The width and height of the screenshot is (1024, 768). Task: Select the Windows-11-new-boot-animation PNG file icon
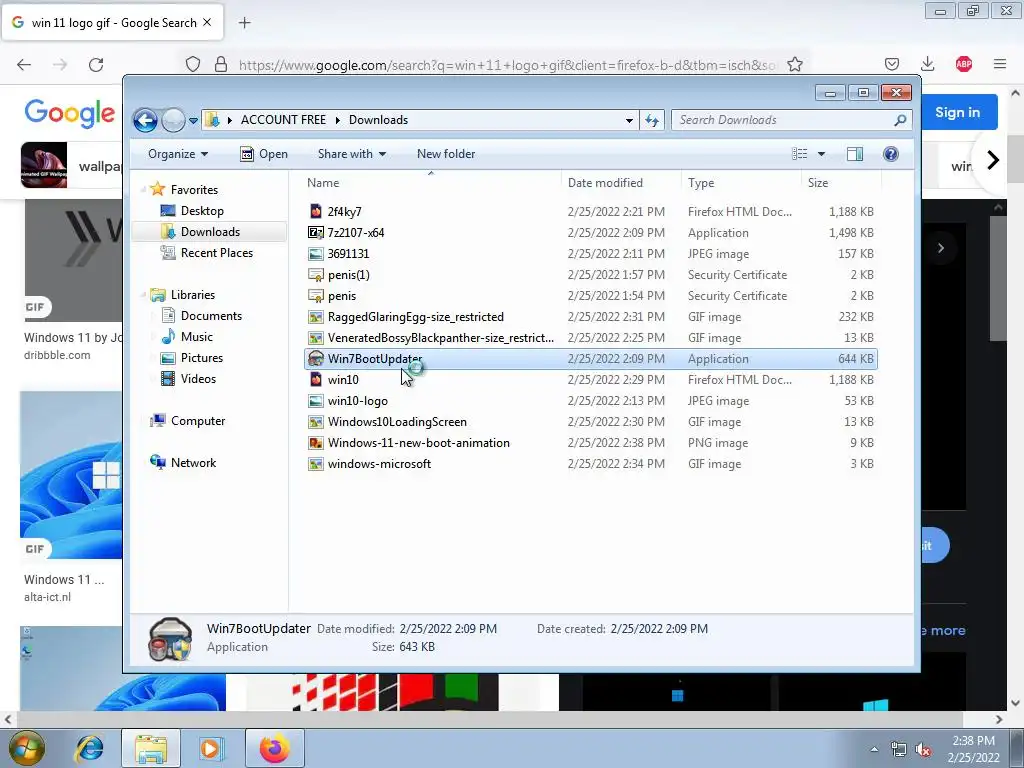coord(316,443)
